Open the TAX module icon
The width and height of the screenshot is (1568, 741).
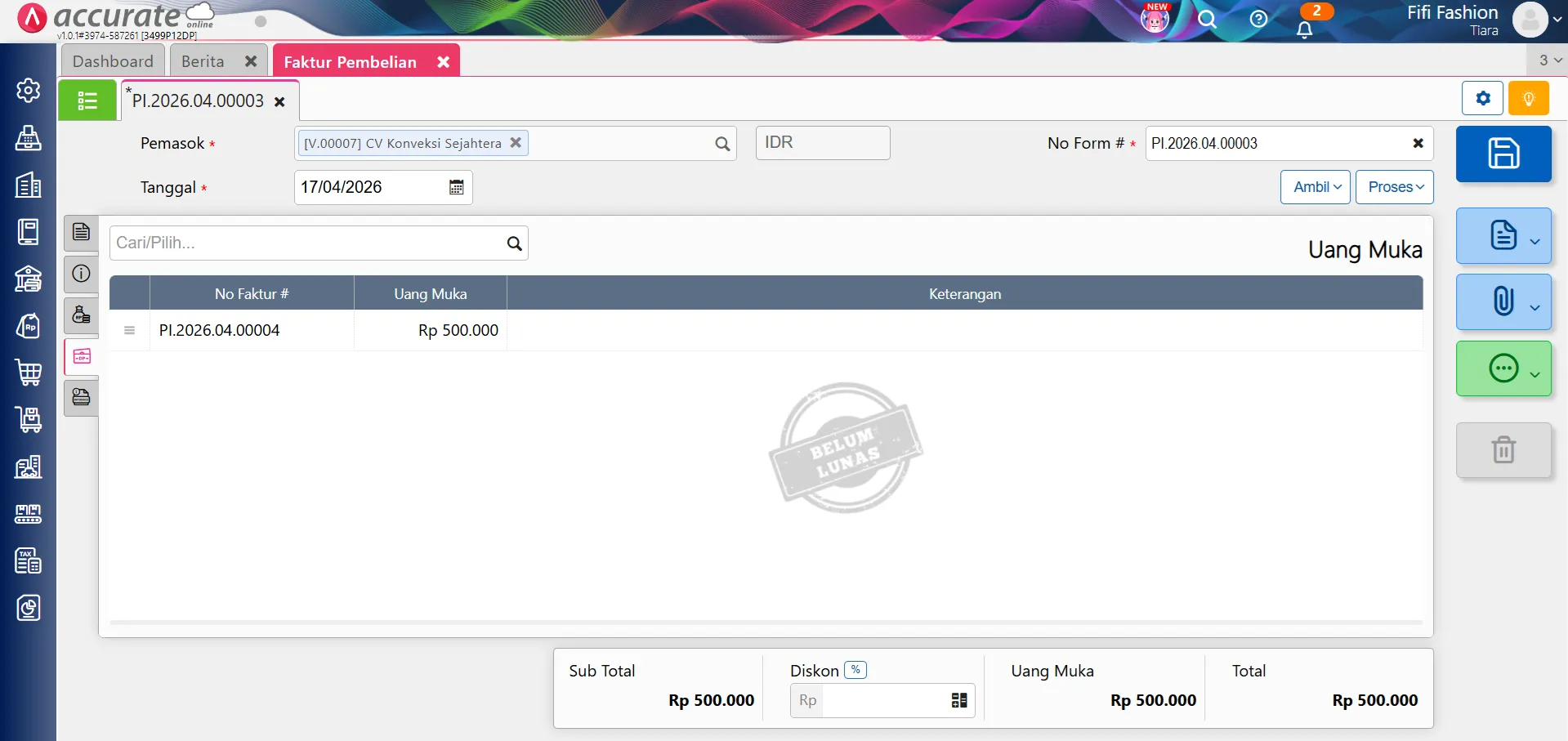[x=29, y=560]
